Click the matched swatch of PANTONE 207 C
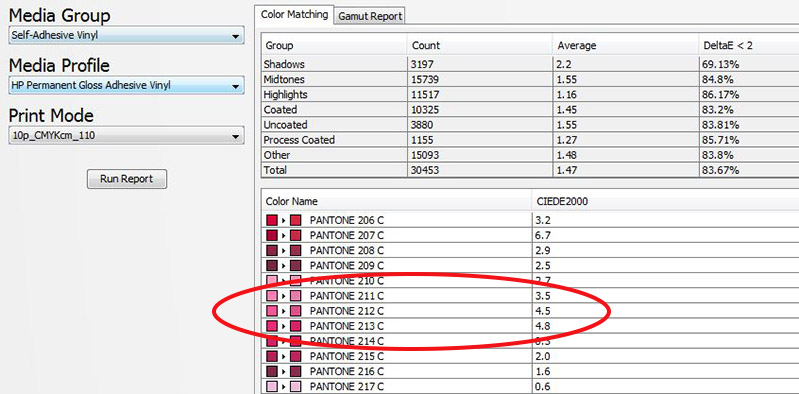This screenshot has height=394, width=799. click(x=296, y=235)
